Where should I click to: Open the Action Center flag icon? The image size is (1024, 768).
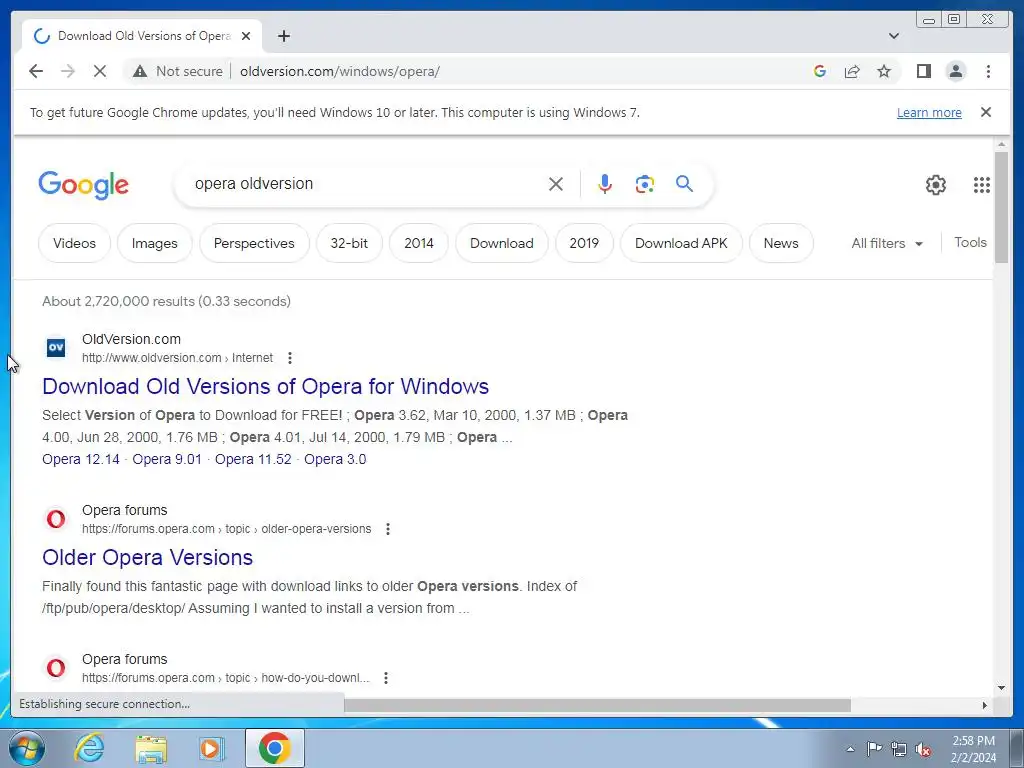point(874,749)
